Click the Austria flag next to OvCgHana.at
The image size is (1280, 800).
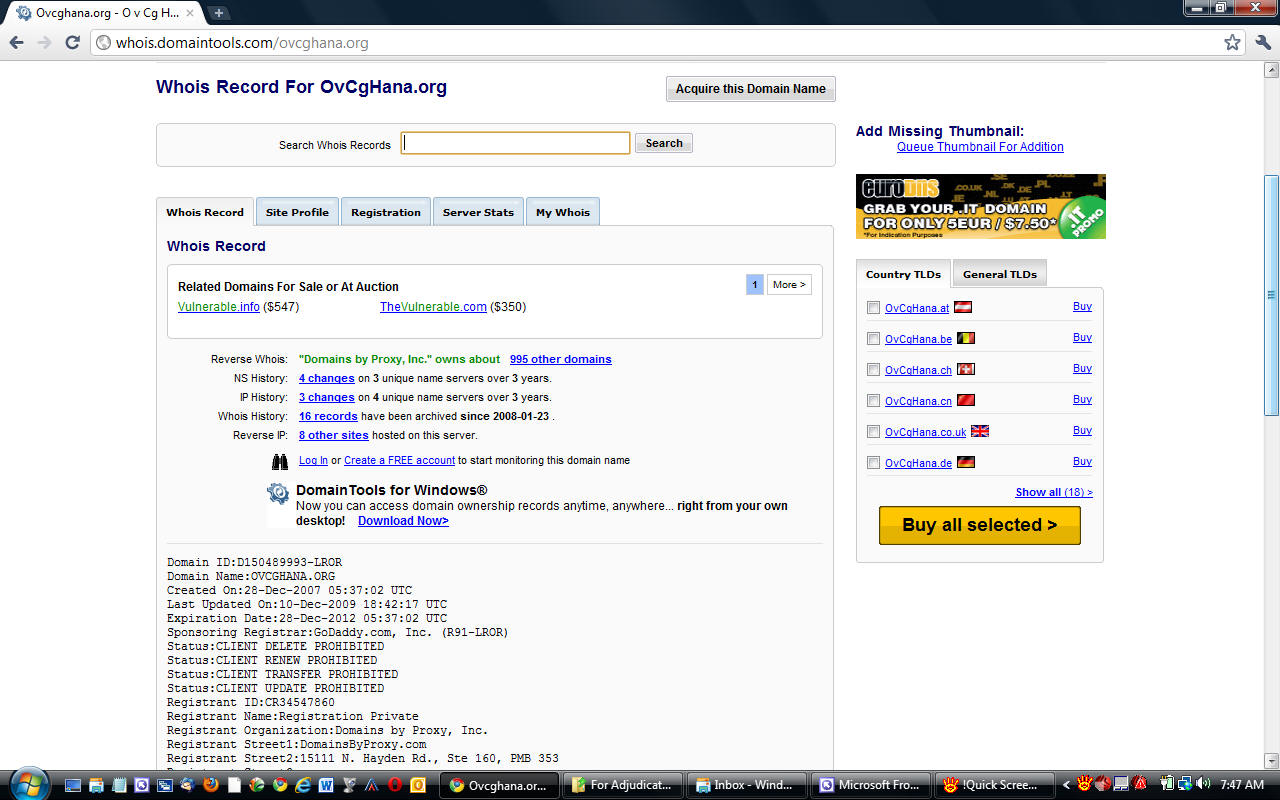click(x=963, y=307)
